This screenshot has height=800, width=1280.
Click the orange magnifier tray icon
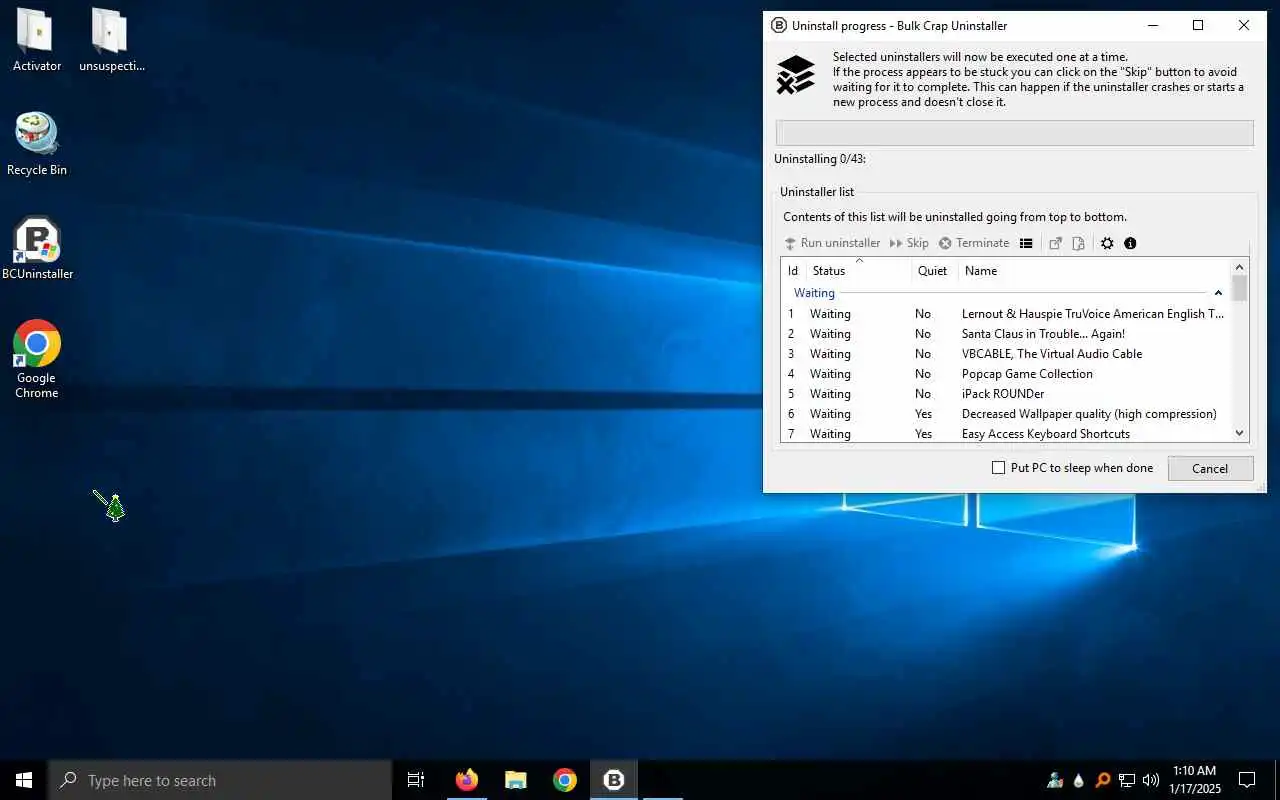click(x=1103, y=780)
